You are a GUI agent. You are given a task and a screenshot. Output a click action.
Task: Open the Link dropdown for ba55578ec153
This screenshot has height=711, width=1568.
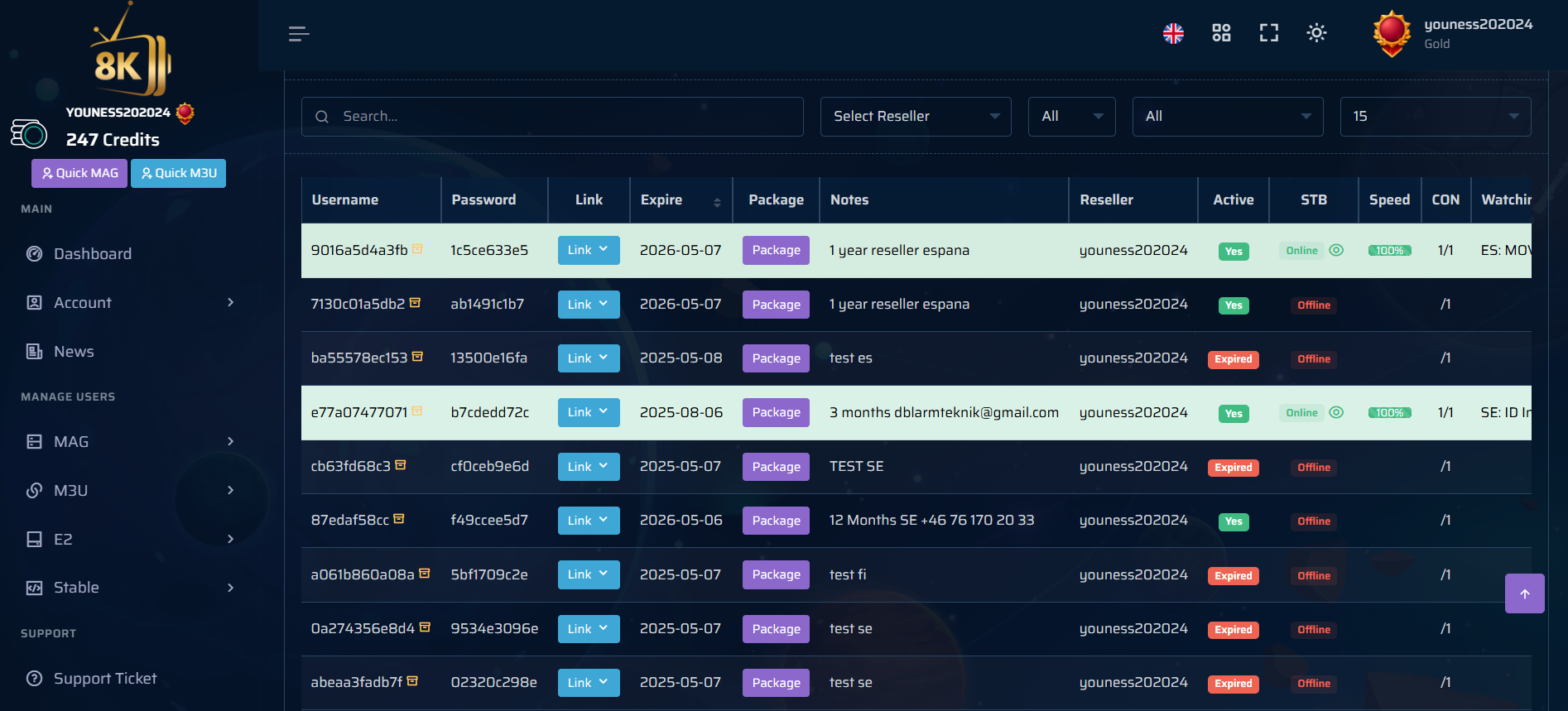589,358
